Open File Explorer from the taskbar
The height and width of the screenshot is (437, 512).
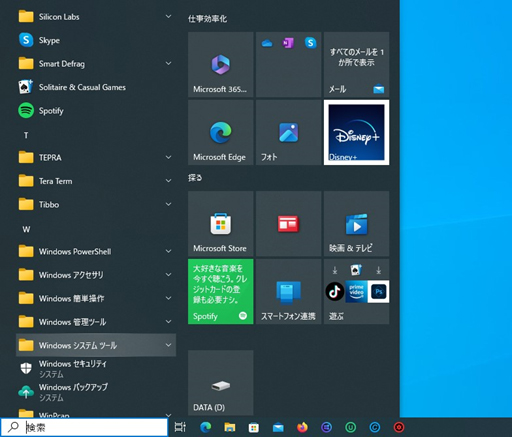(x=230, y=427)
